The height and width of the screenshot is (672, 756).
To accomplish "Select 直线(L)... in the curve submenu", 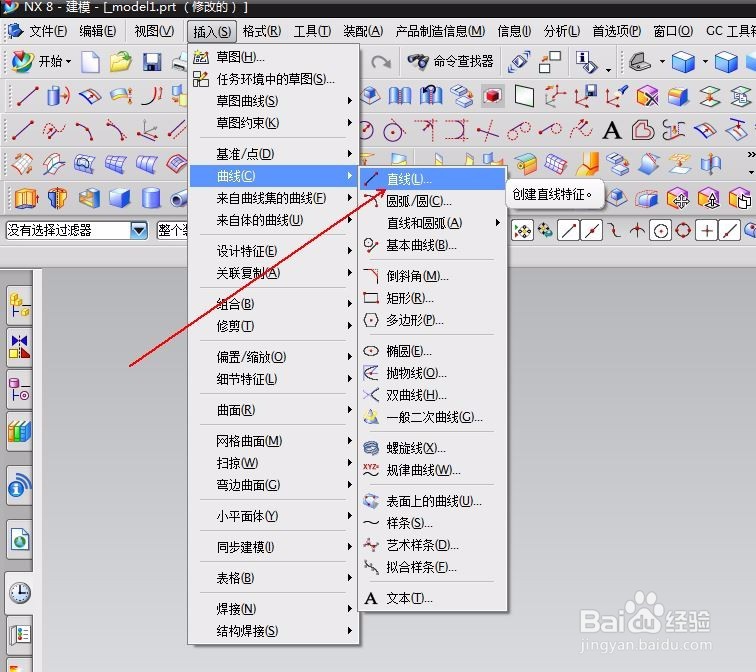I will click(x=432, y=179).
